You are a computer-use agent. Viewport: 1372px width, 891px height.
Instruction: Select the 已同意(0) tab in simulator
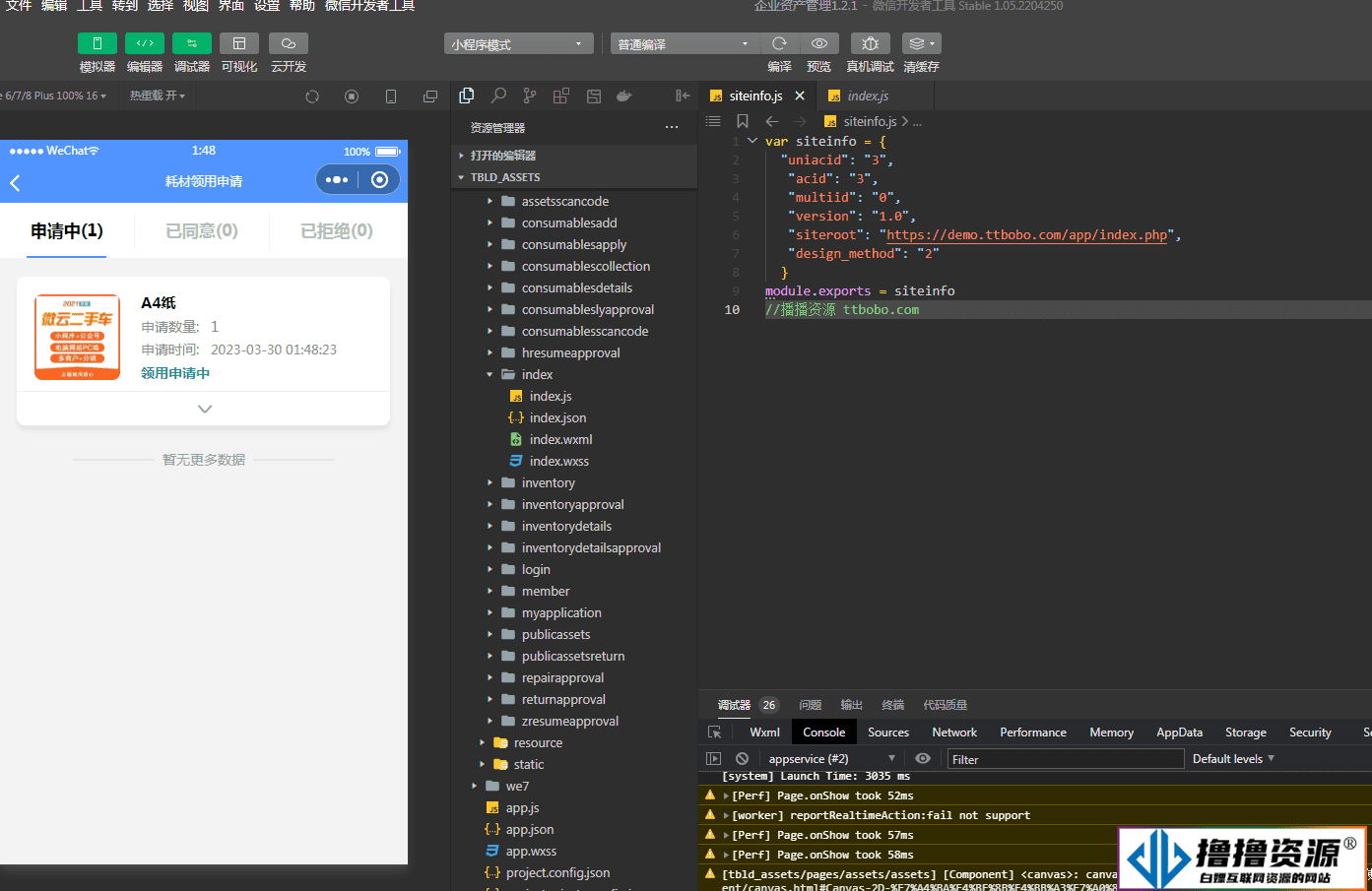[202, 230]
